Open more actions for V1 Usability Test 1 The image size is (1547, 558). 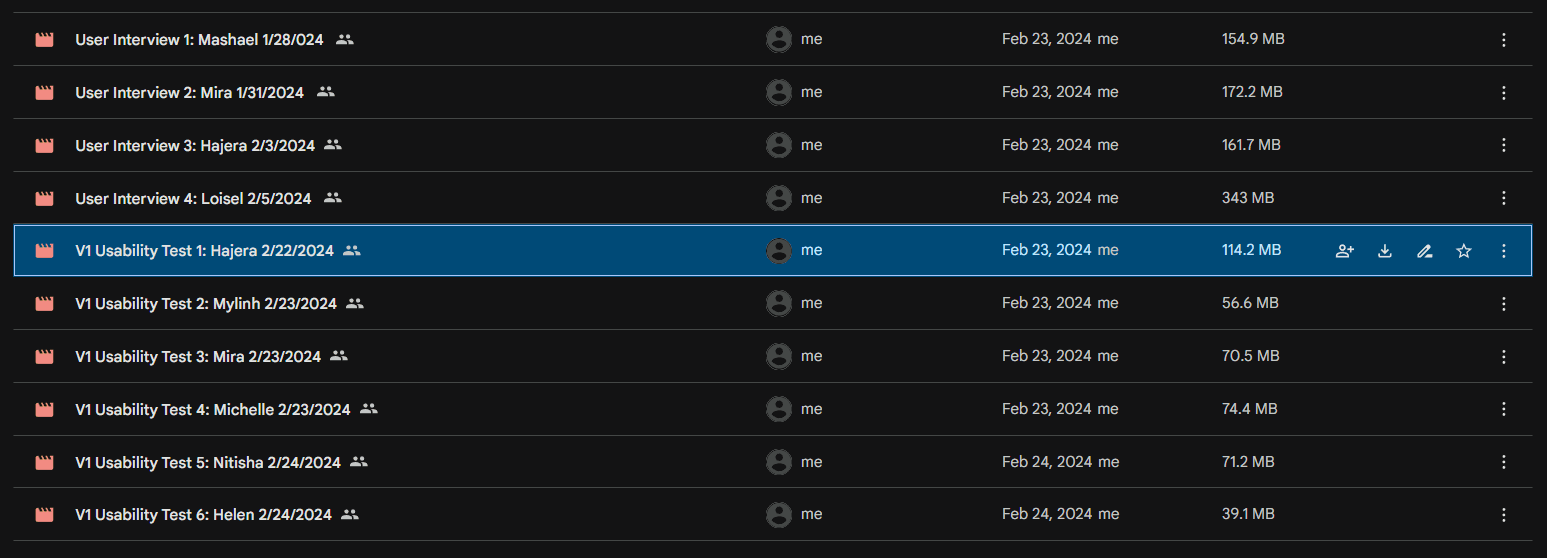[x=1504, y=251]
